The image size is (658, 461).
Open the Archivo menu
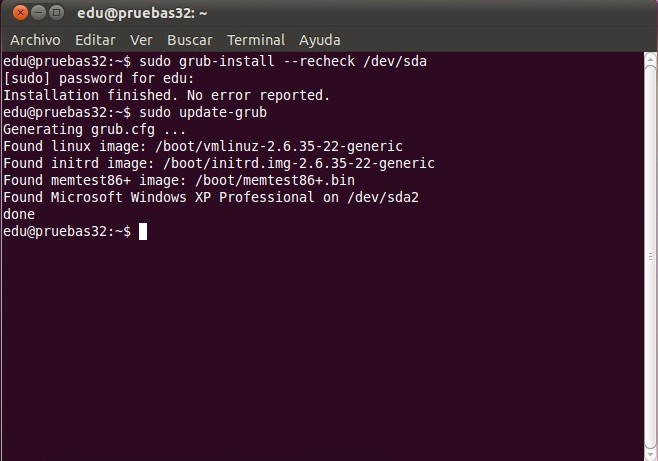[35, 40]
